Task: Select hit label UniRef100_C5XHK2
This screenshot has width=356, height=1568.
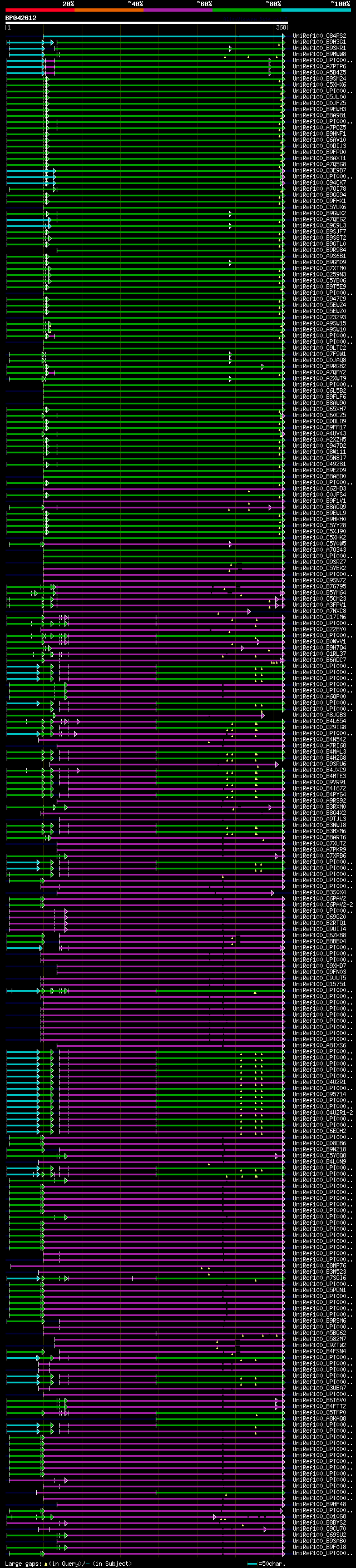Action: [319, 537]
